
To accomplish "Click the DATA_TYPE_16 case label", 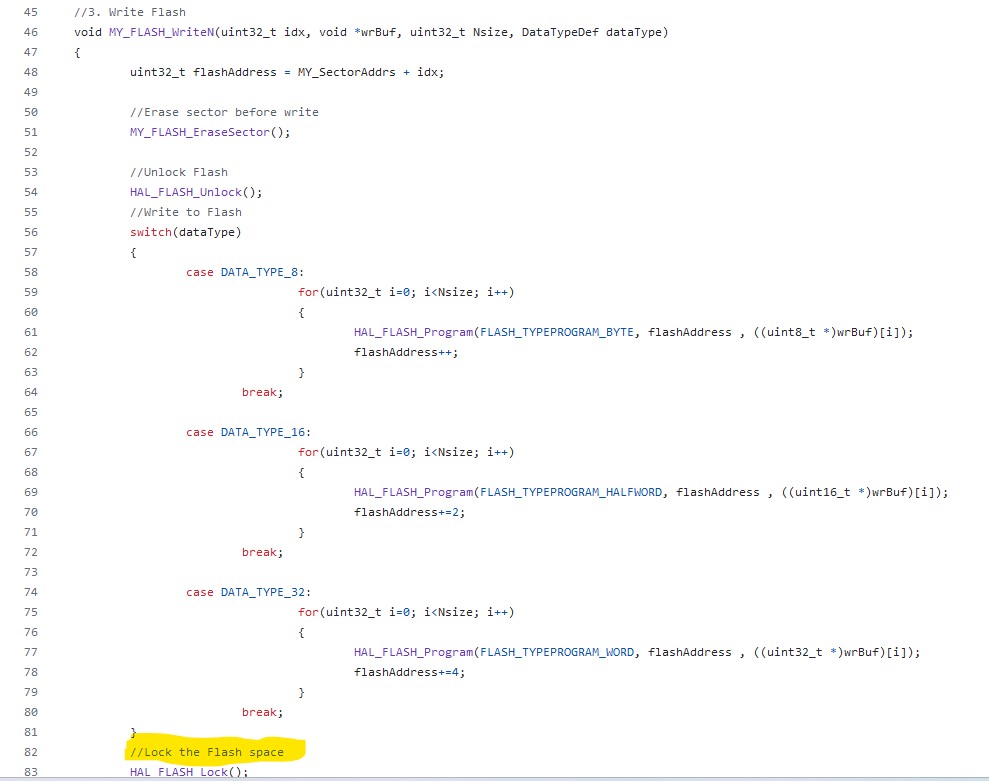I will (x=263, y=432).
